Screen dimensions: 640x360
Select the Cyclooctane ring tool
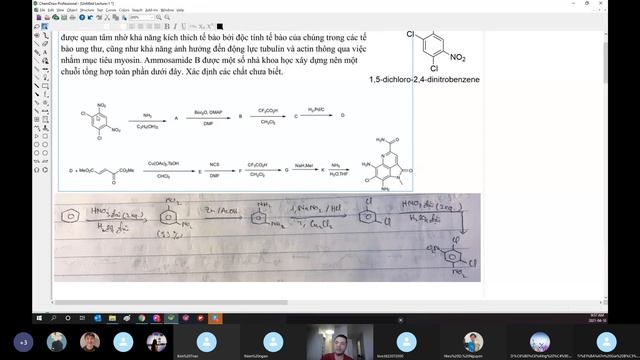coord(45,153)
